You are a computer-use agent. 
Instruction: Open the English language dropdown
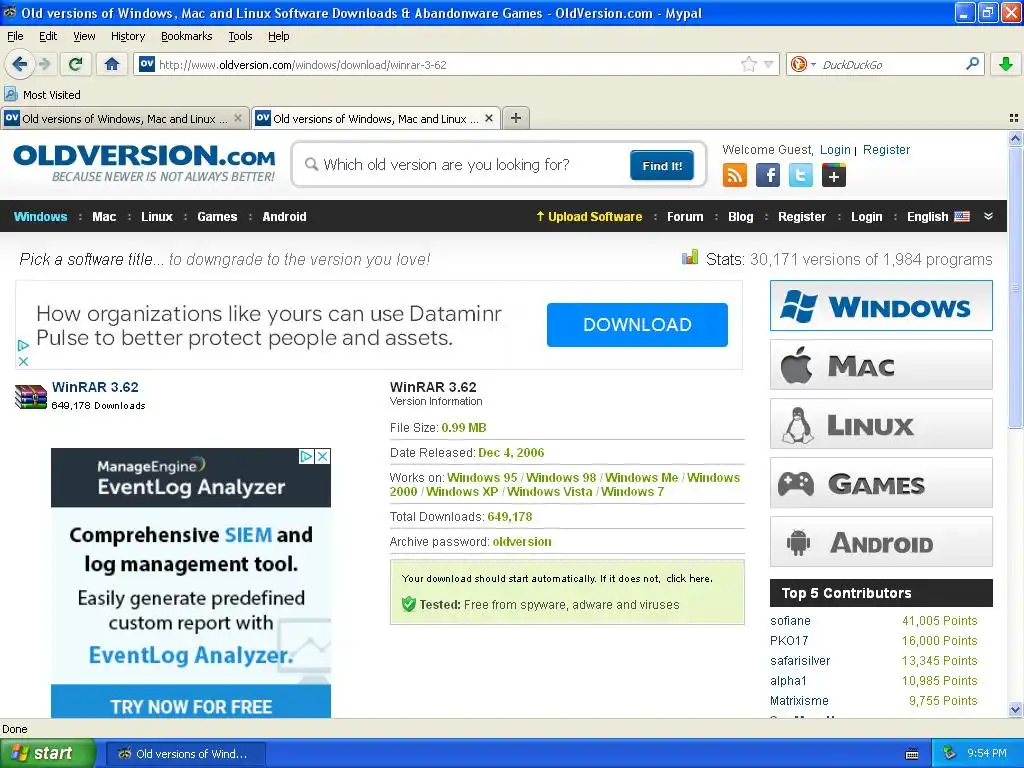938,216
